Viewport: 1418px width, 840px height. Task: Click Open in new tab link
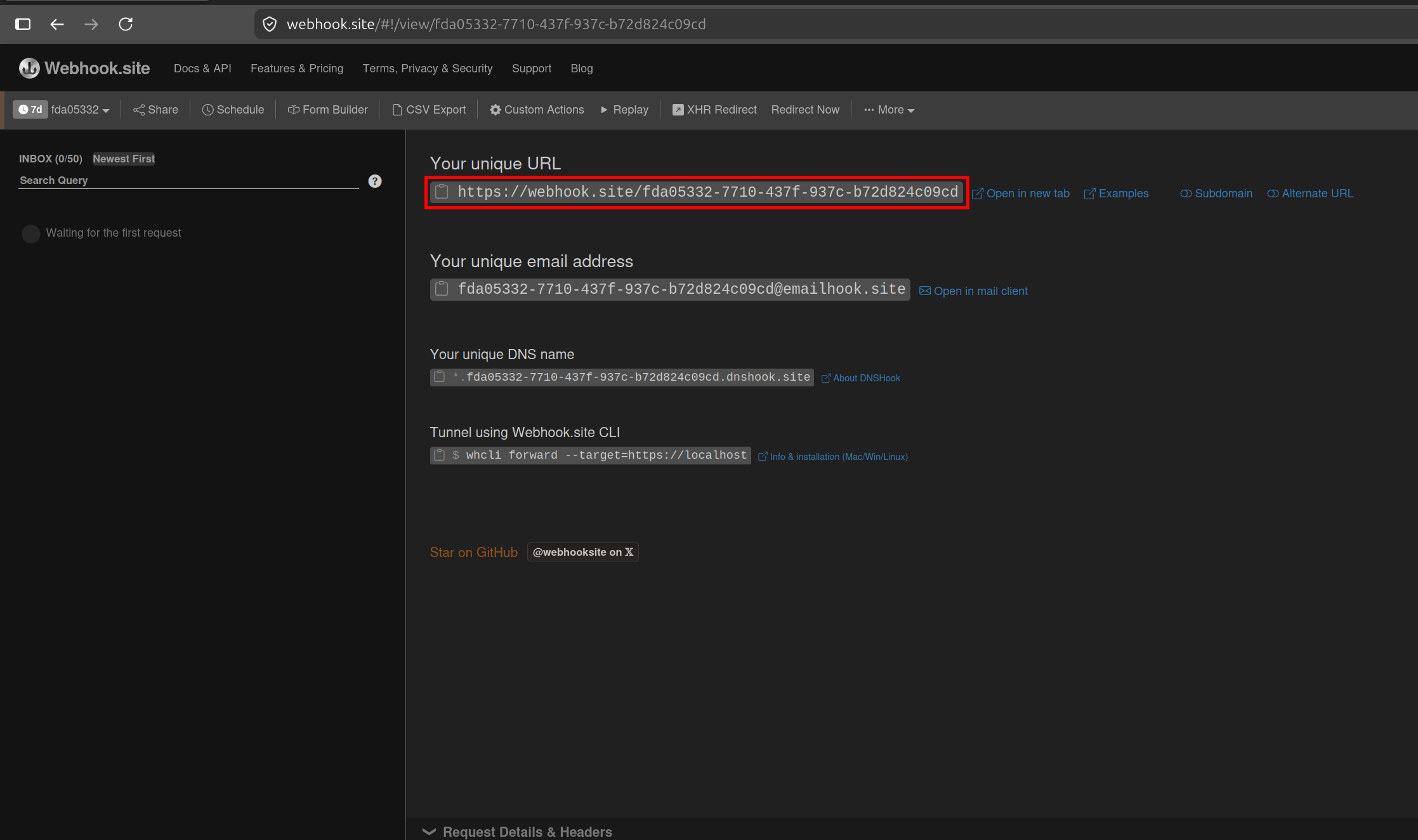pyautogui.click(x=1021, y=194)
